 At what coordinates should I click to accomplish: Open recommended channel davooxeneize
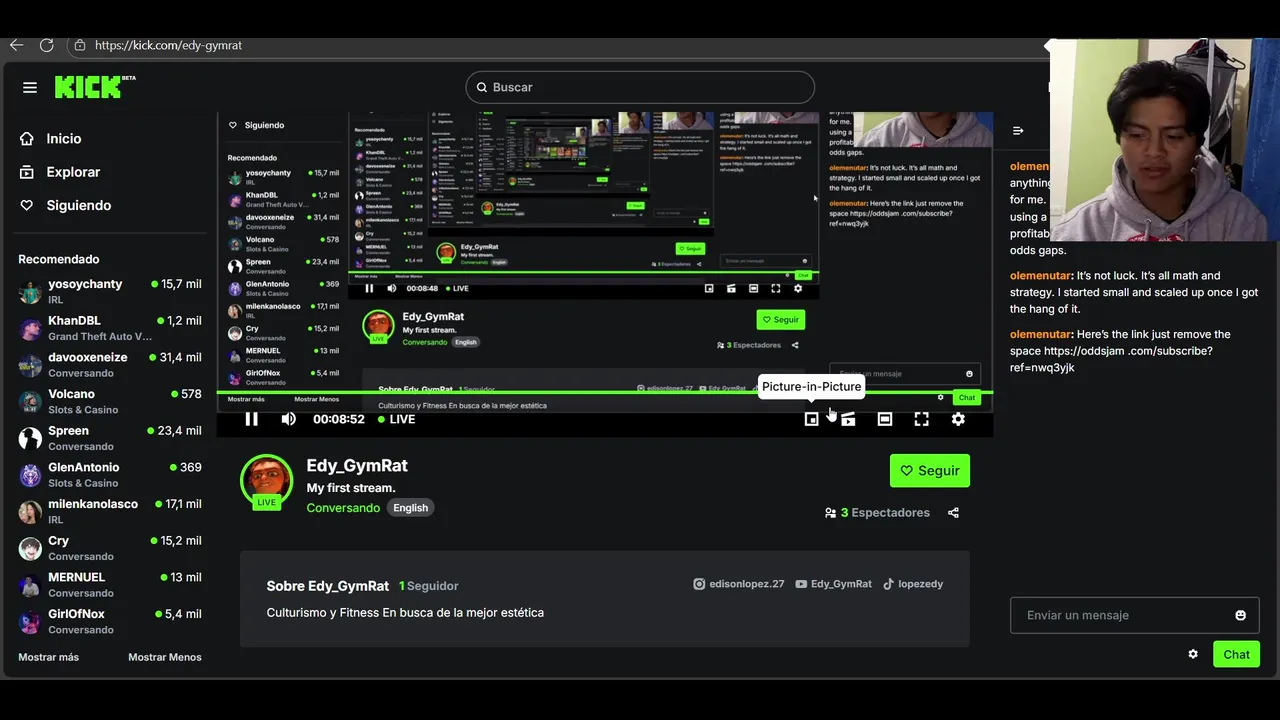point(110,365)
